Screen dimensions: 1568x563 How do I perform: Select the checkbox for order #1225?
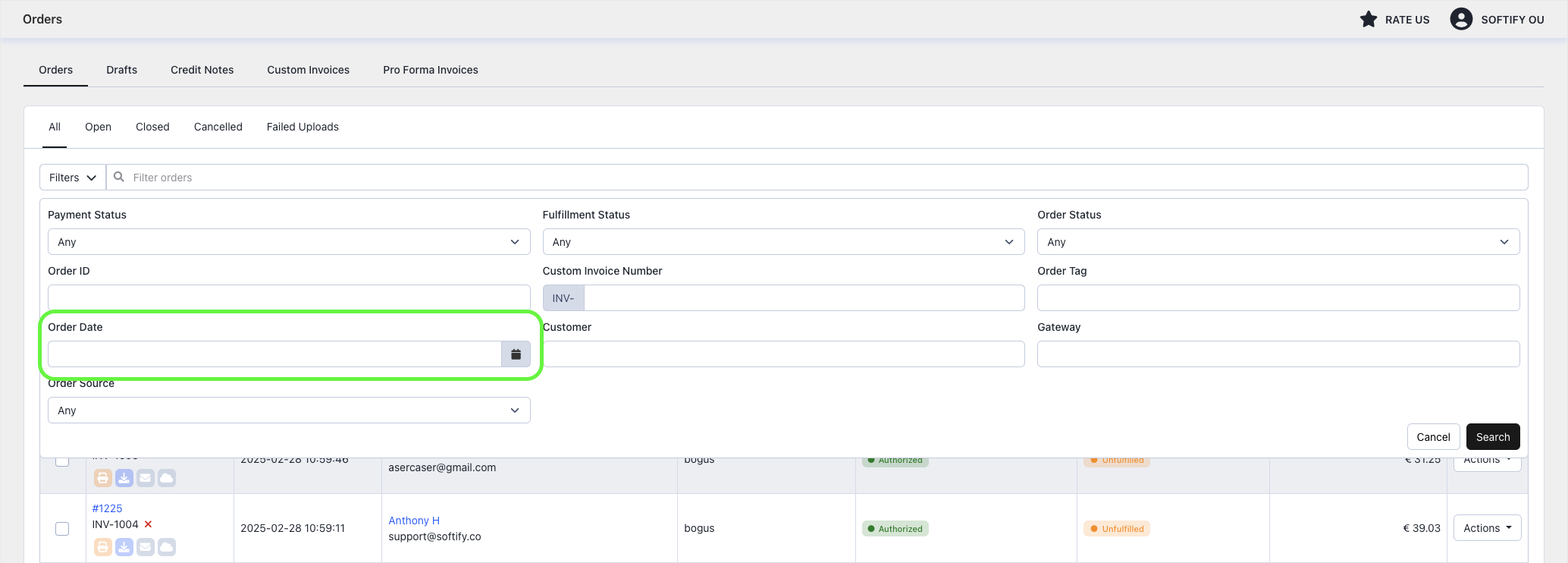(x=62, y=529)
